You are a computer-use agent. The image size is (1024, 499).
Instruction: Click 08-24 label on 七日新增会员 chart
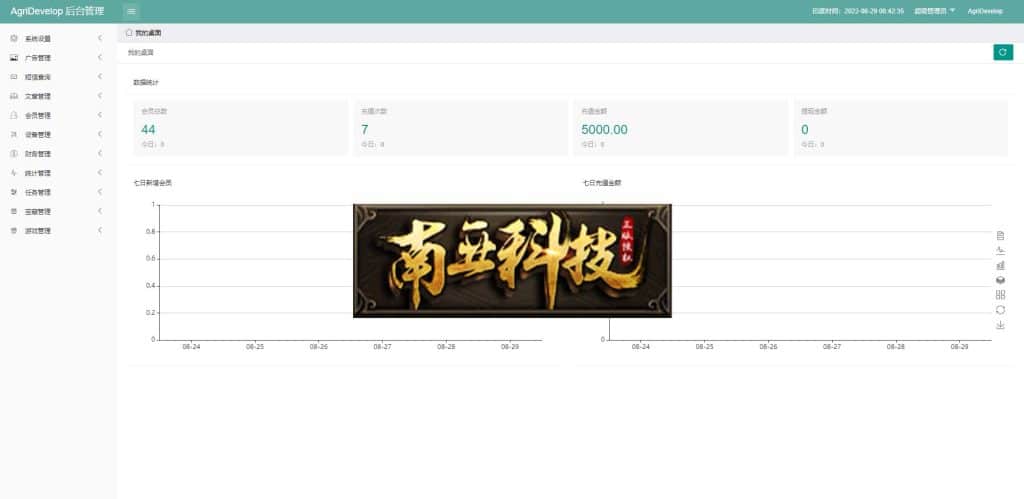pyautogui.click(x=191, y=347)
